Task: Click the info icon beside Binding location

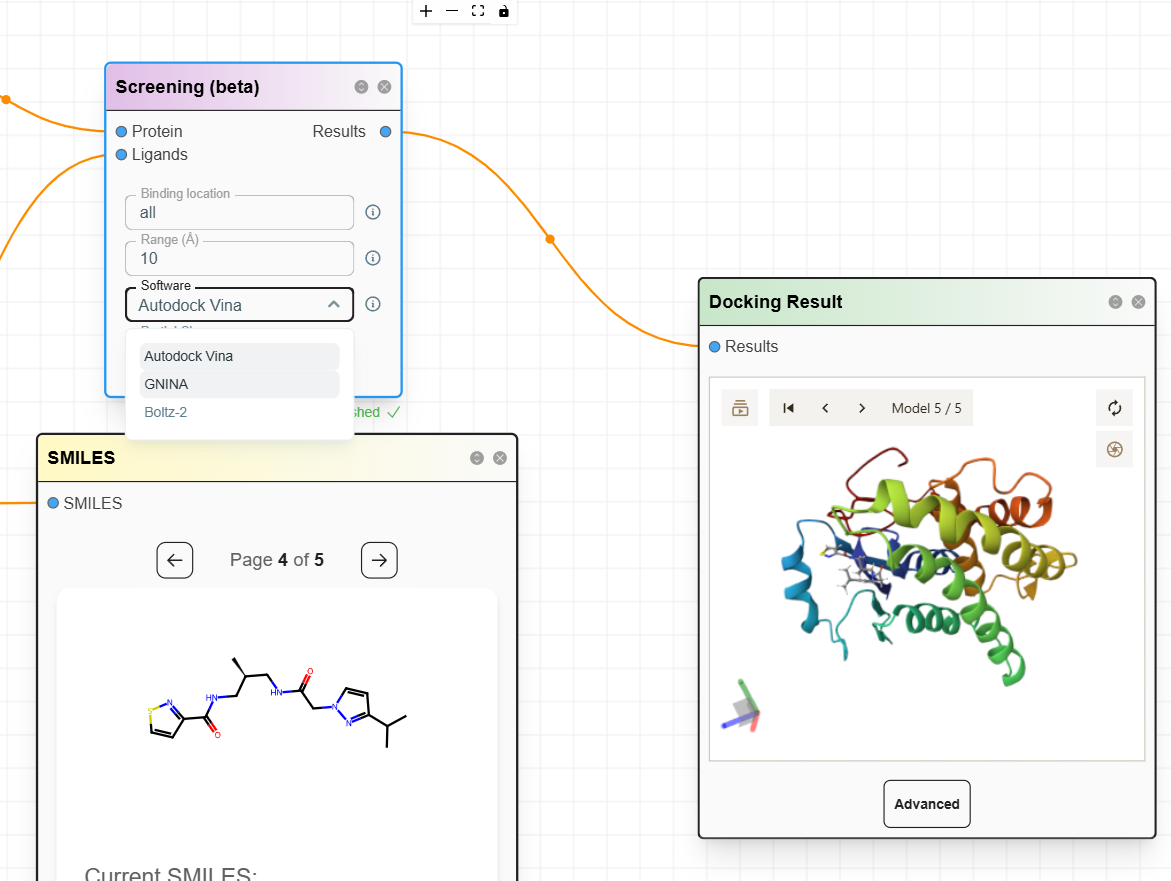Action: (373, 212)
